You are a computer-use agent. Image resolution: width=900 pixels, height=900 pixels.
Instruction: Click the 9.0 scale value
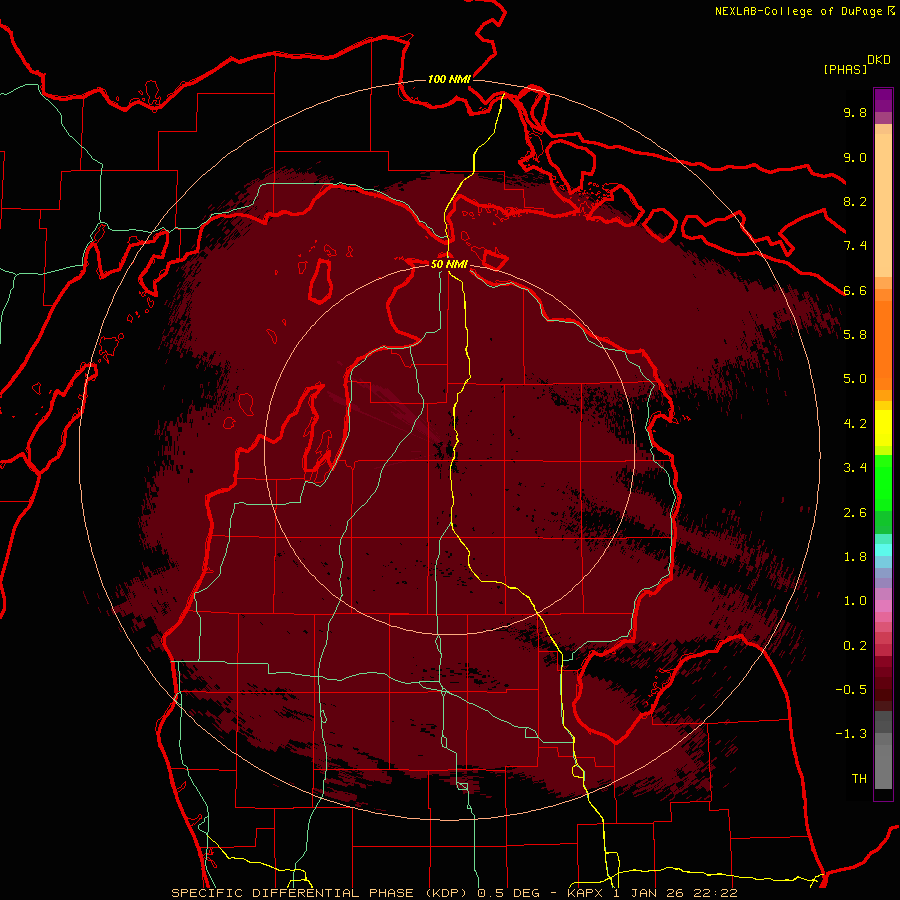tap(855, 157)
